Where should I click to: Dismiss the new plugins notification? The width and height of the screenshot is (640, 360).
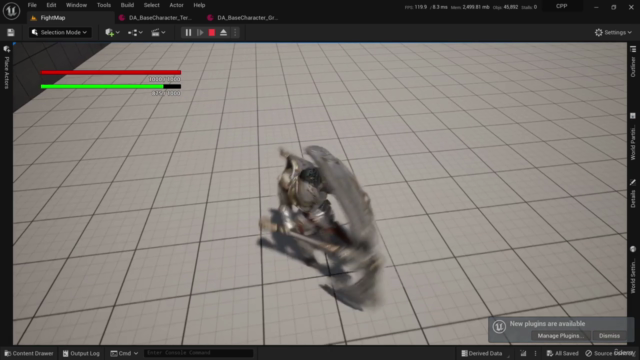point(609,336)
